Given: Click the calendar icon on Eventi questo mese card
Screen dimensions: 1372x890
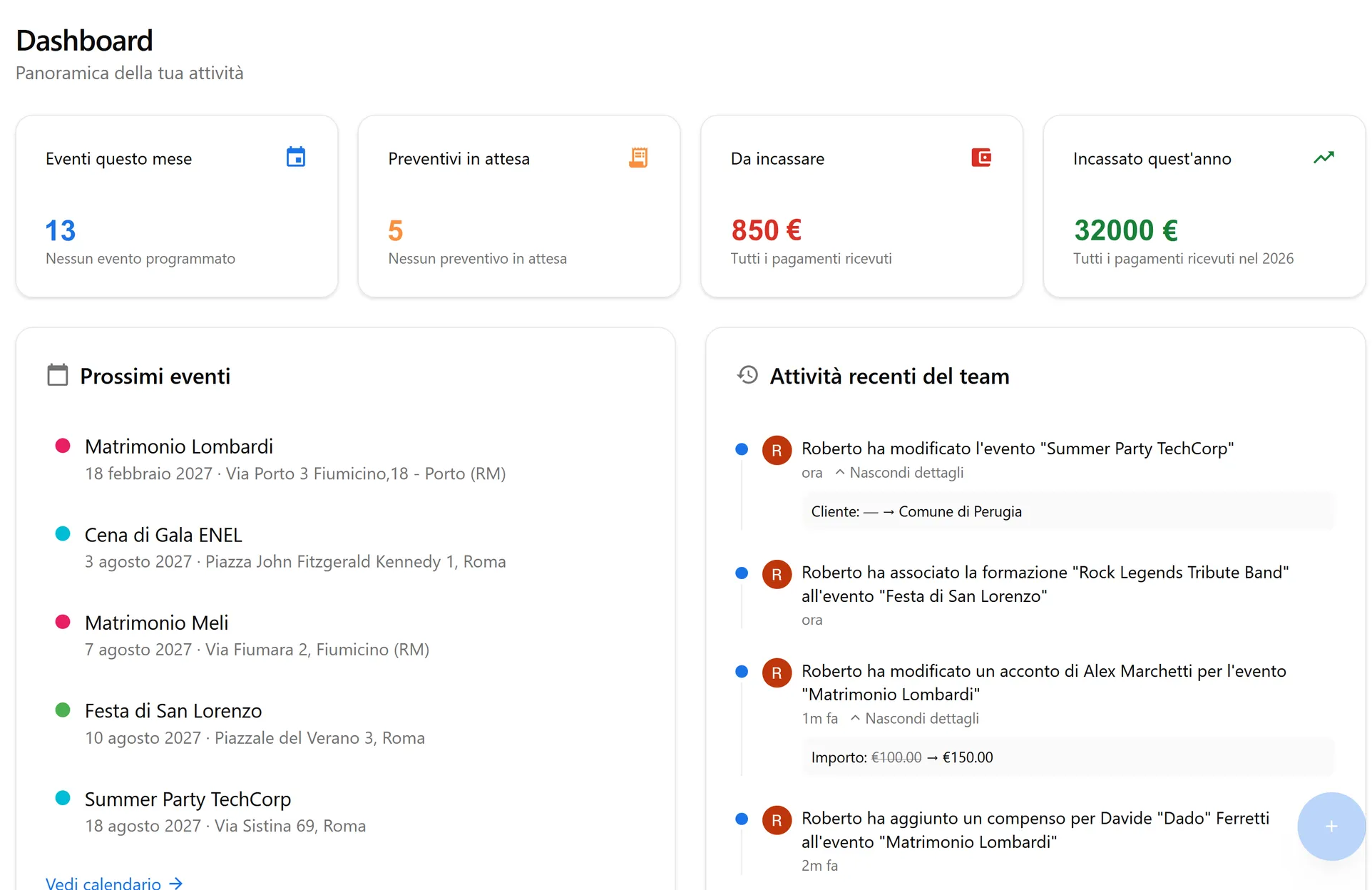Looking at the screenshot, I should click(297, 157).
